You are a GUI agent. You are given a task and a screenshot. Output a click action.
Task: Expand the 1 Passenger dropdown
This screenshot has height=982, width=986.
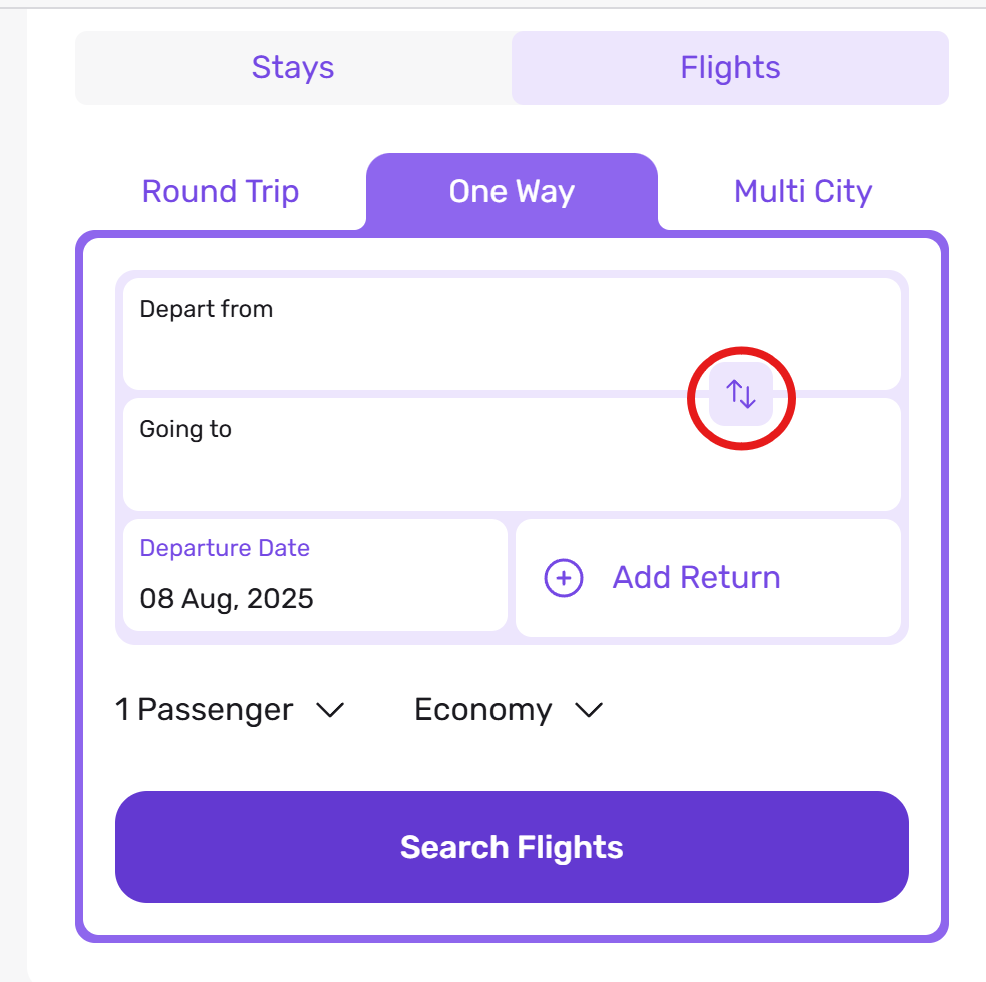pos(230,710)
